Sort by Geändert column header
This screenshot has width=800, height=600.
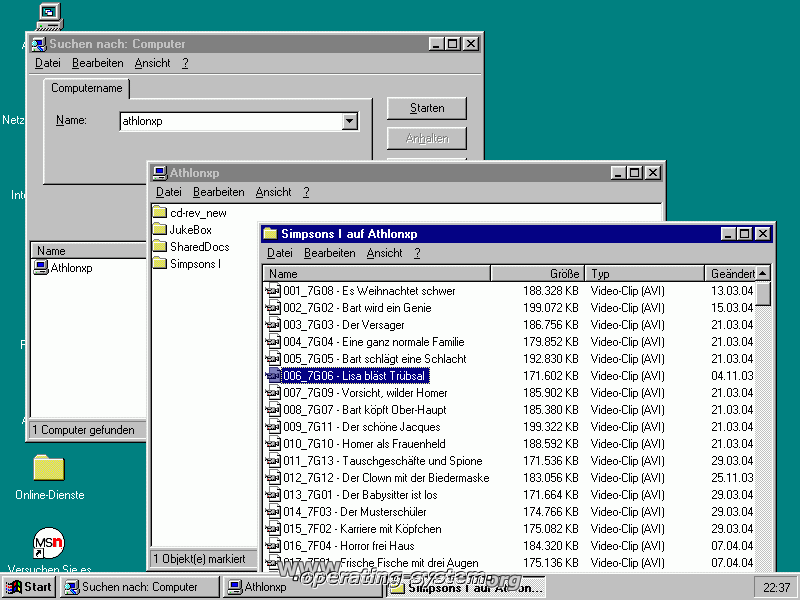730,273
